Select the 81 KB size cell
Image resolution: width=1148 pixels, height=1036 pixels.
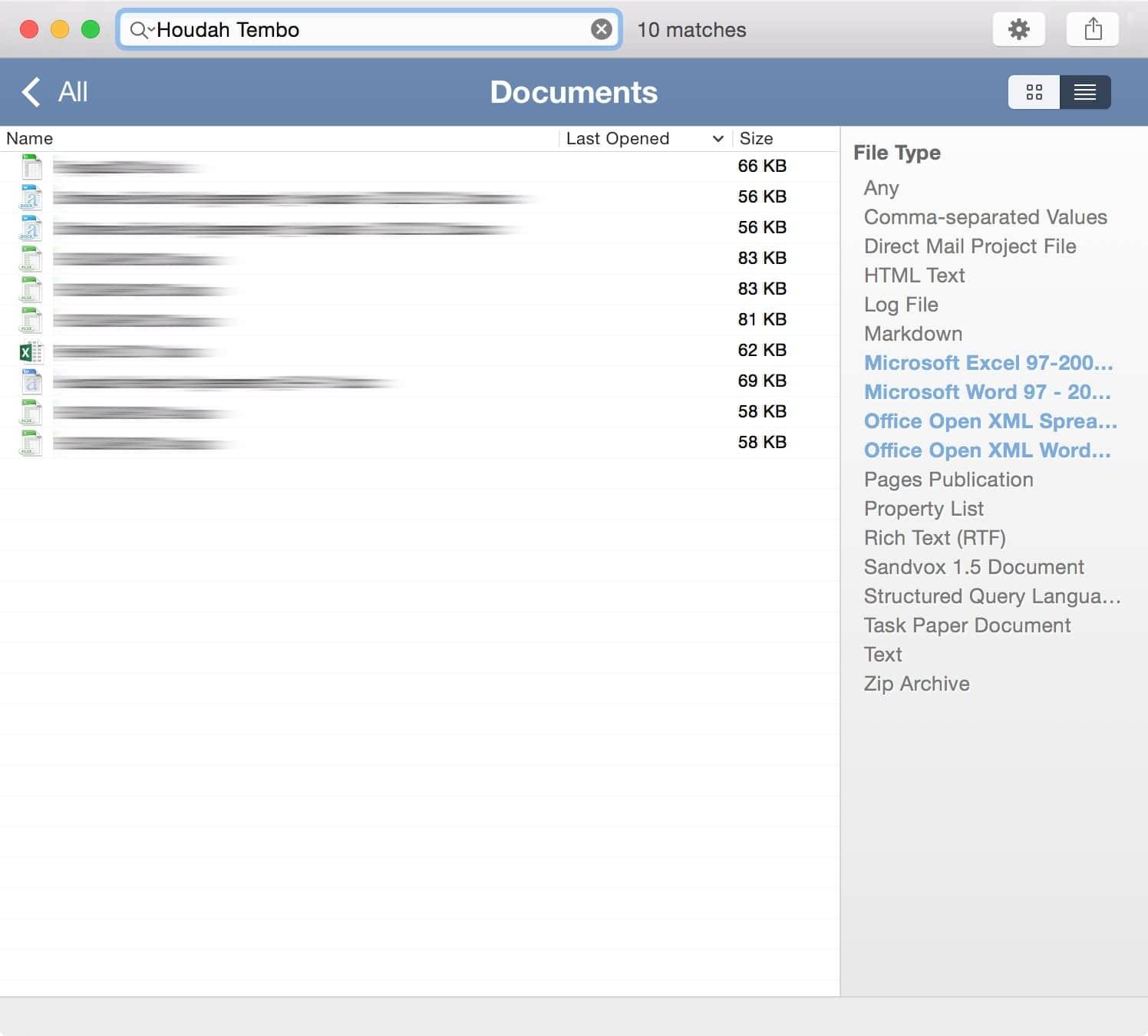(x=762, y=320)
